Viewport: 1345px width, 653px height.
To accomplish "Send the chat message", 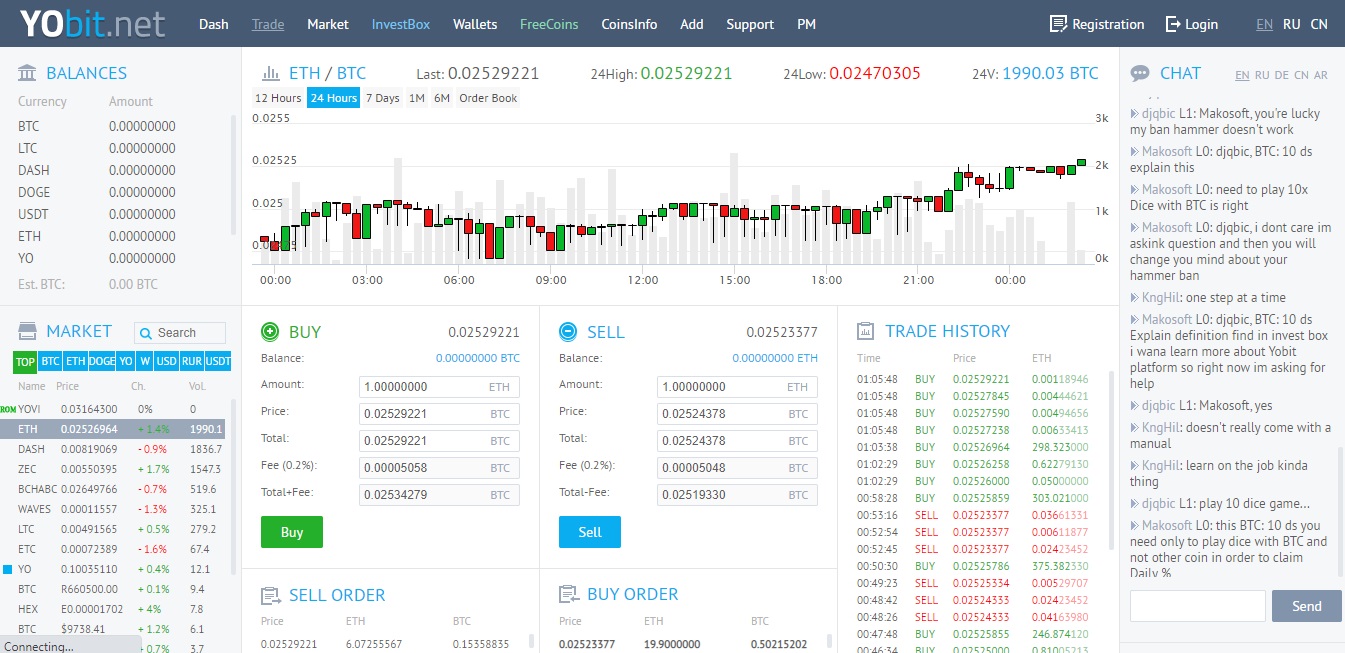I will click(x=1307, y=606).
